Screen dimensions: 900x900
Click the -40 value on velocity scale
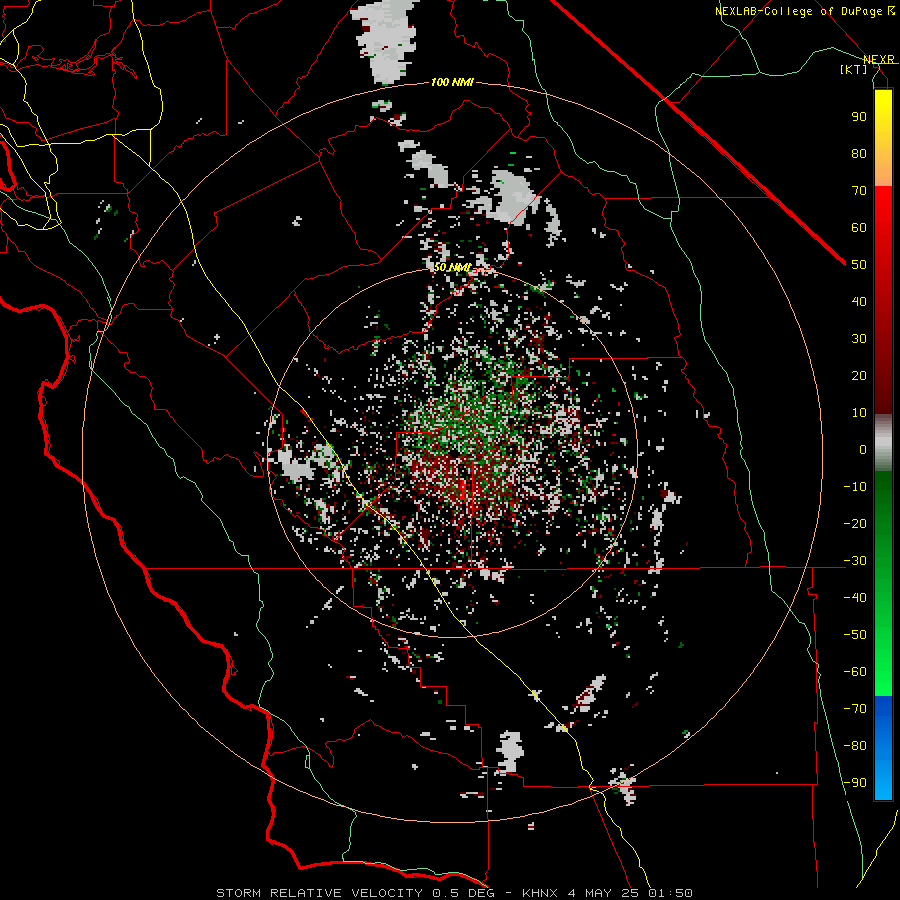[855, 598]
